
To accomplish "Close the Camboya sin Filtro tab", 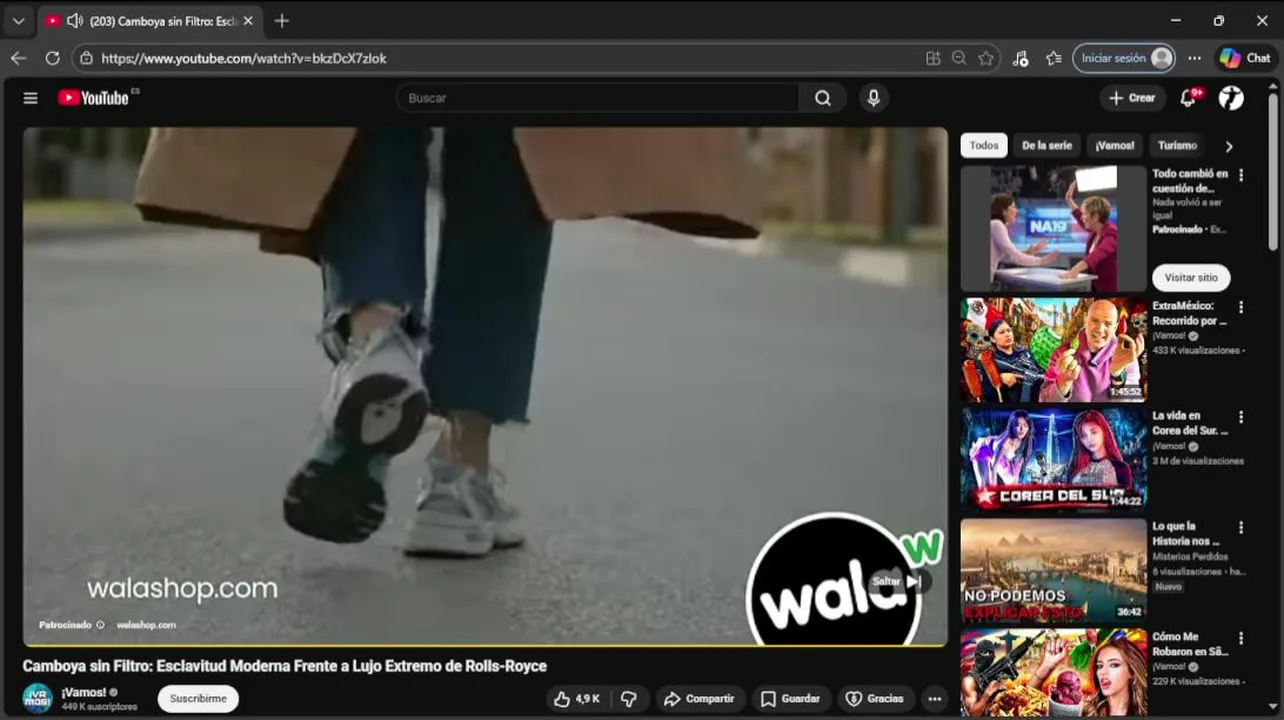I will [x=248, y=21].
